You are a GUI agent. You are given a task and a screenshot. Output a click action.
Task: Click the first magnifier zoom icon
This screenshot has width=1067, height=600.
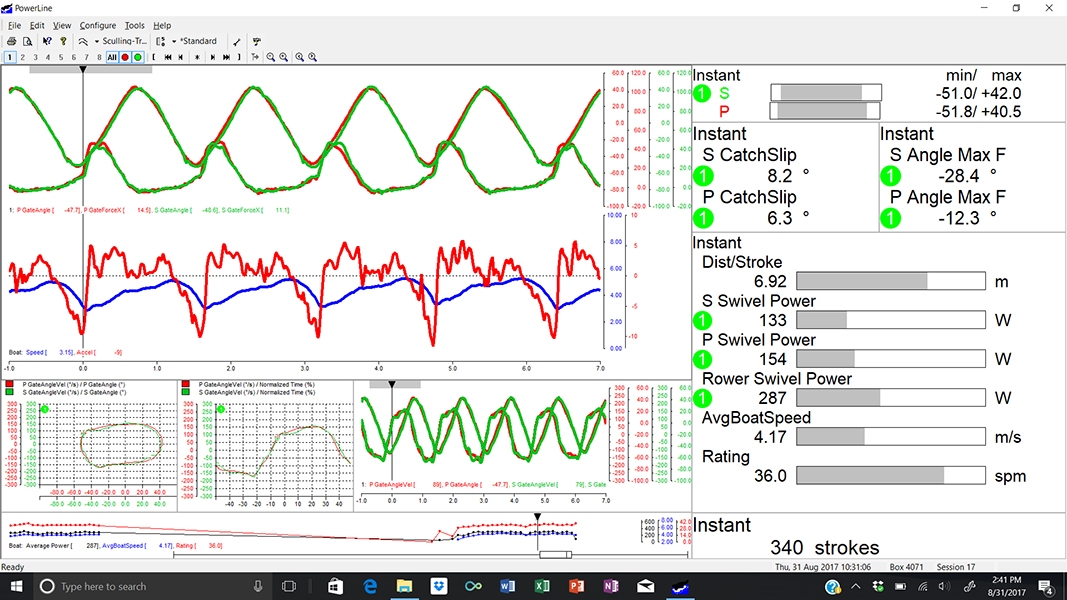271,57
